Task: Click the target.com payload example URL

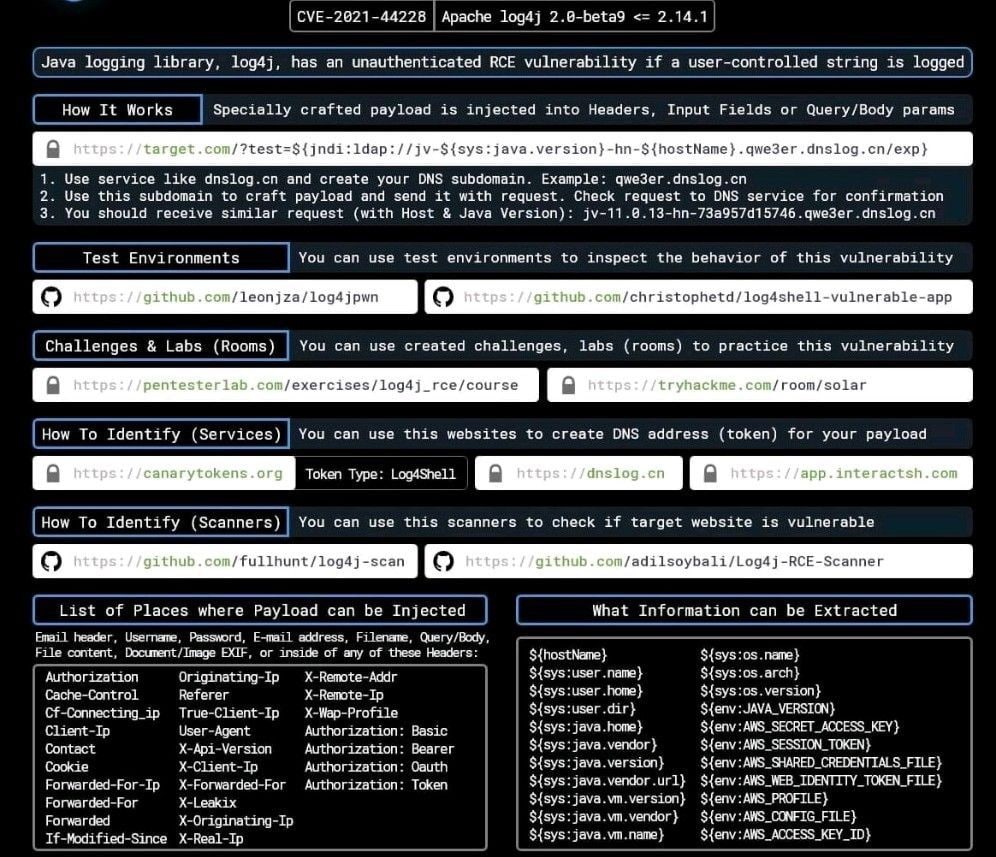Action: click(x=501, y=149)
